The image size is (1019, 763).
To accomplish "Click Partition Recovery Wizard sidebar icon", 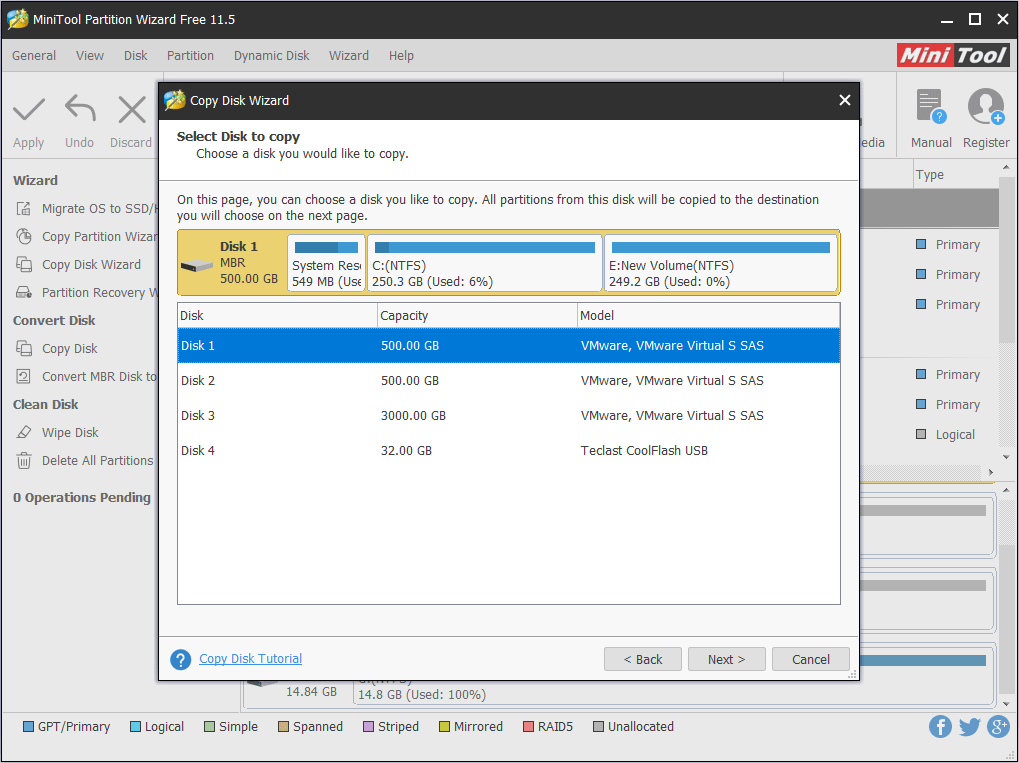I will [24, 292].
